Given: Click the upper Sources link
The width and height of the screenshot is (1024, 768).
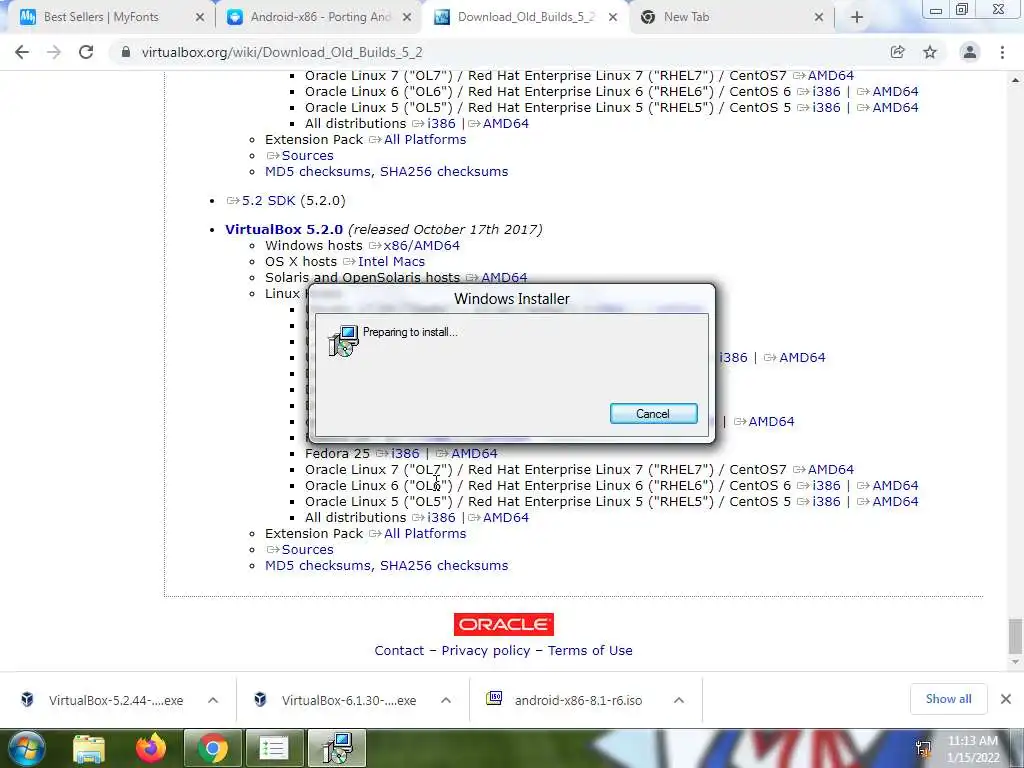Looking at the screenshot, I should coord(307,155).
